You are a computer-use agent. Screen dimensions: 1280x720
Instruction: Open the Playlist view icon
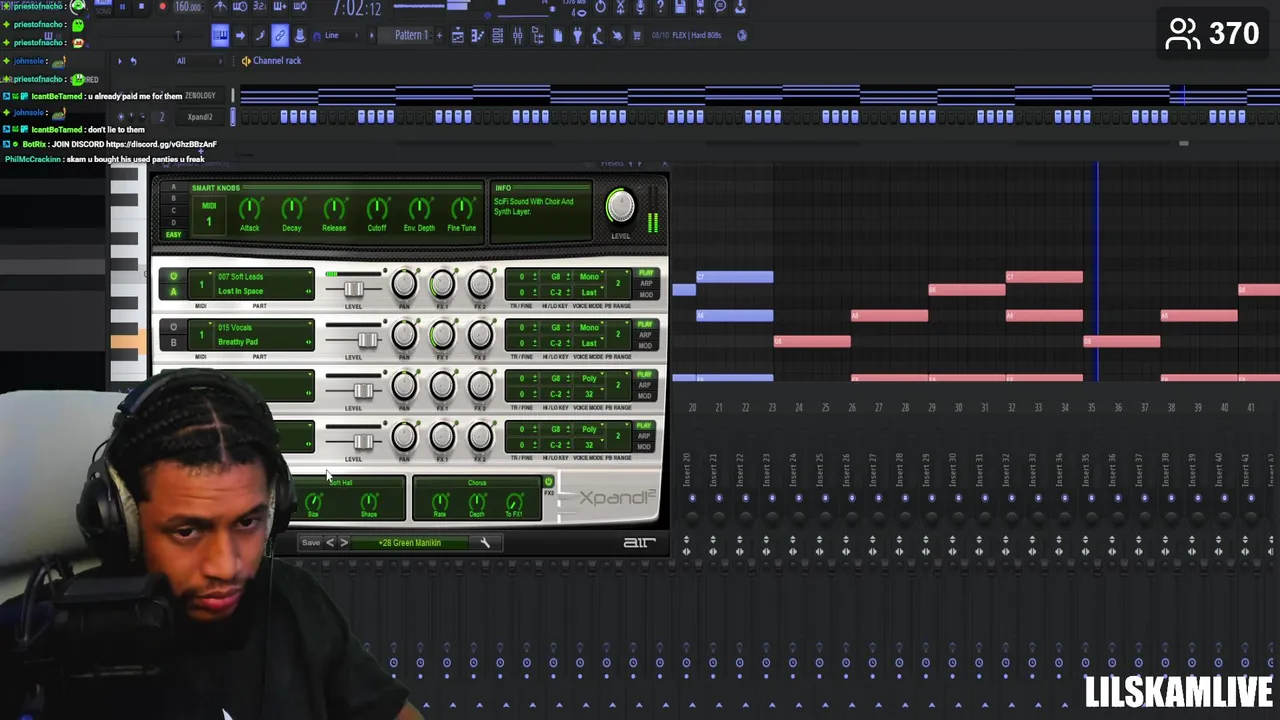pyautogui.click(x=458, y=35)
